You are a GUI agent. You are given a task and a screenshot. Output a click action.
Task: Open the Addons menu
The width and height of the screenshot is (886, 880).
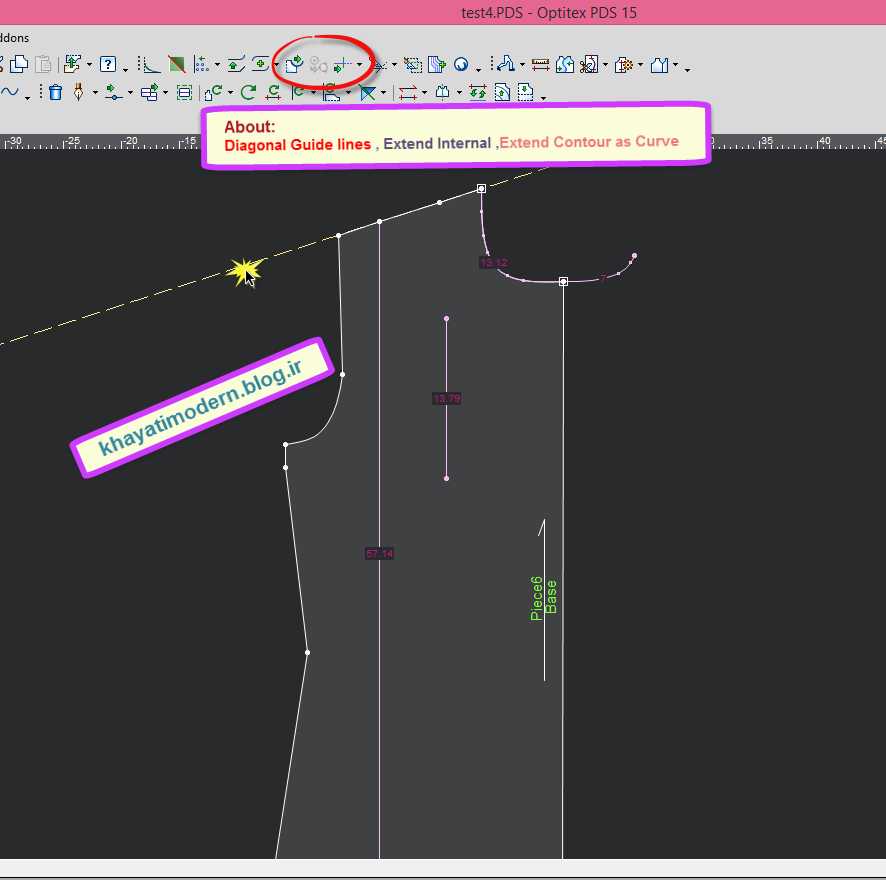[14, 38]
